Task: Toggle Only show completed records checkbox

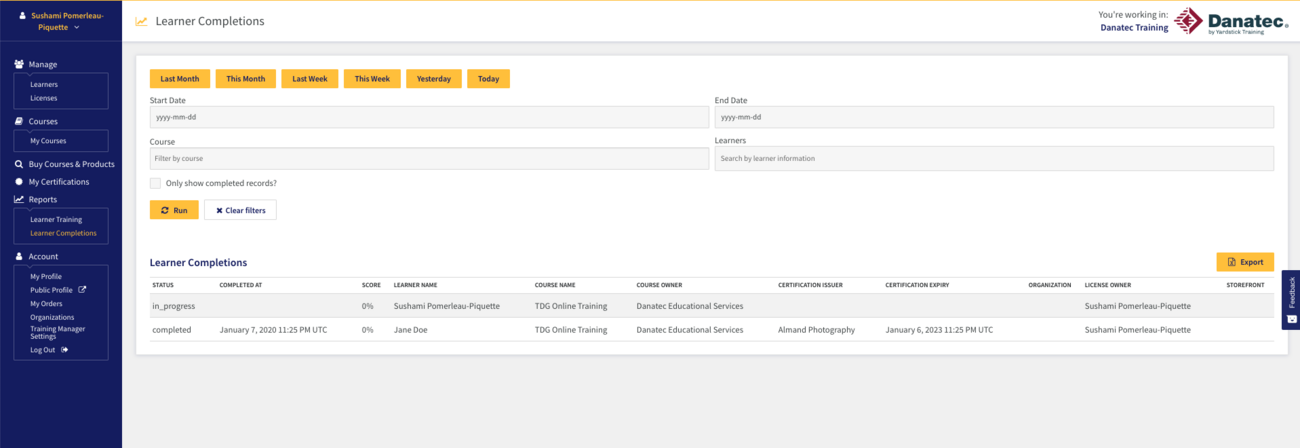Action: pos(155,183)
